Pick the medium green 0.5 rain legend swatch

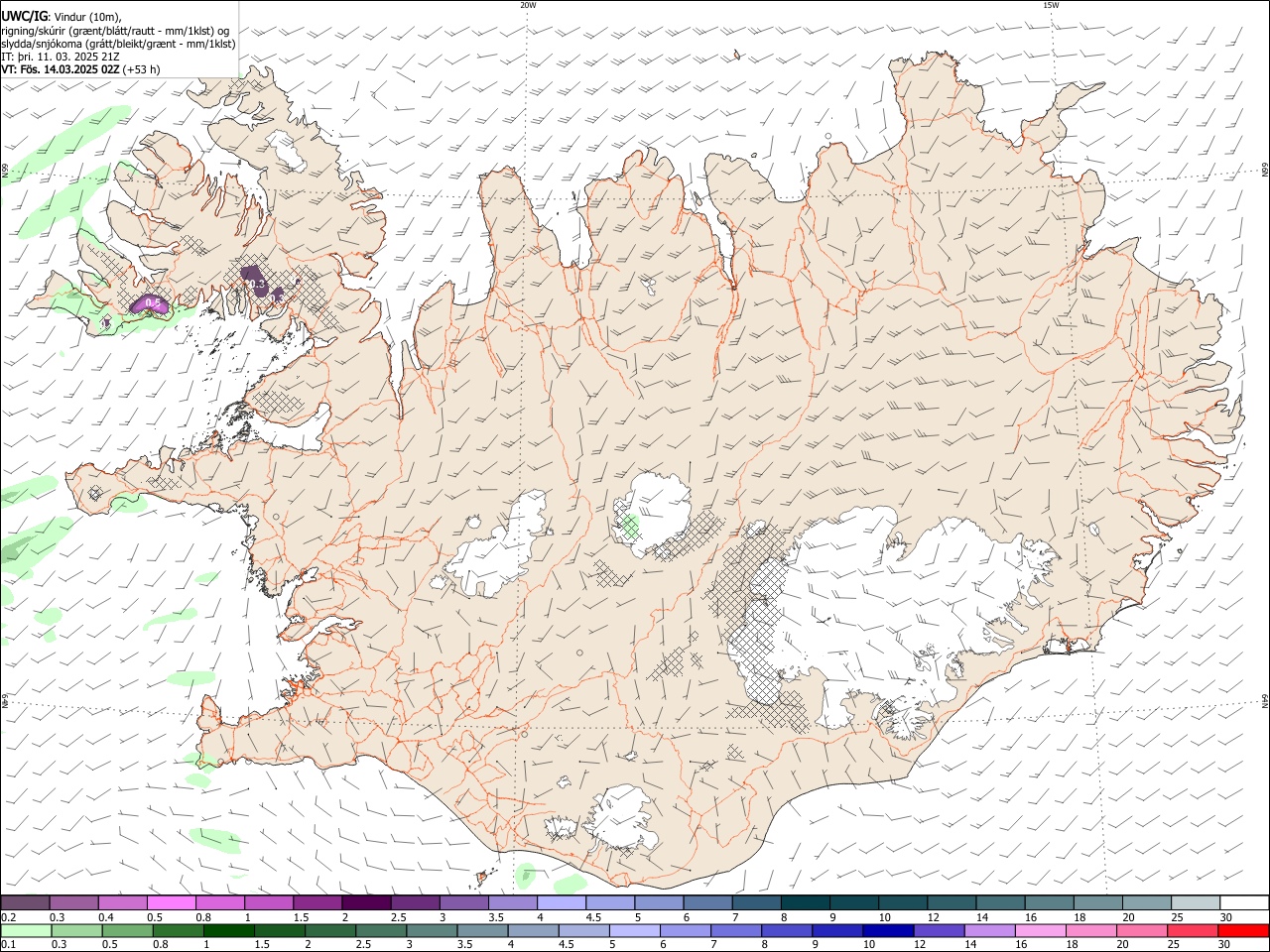click(127, 931)
